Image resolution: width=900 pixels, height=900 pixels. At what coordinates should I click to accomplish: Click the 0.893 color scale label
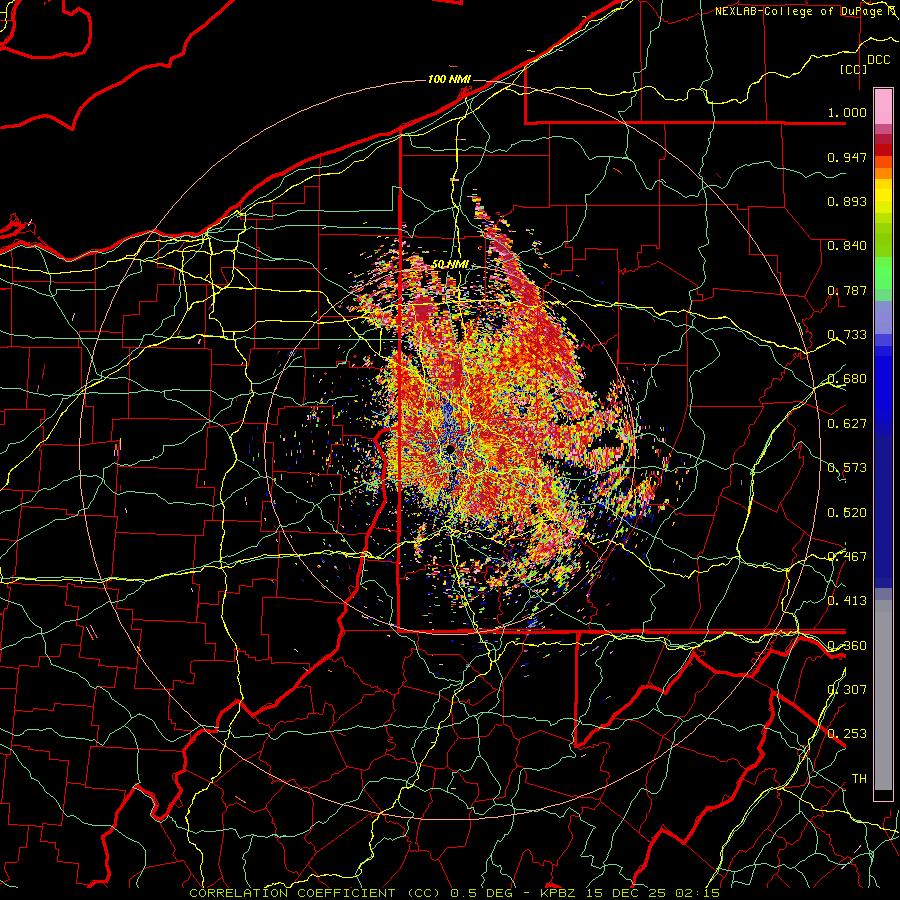[x=847, y=201]
